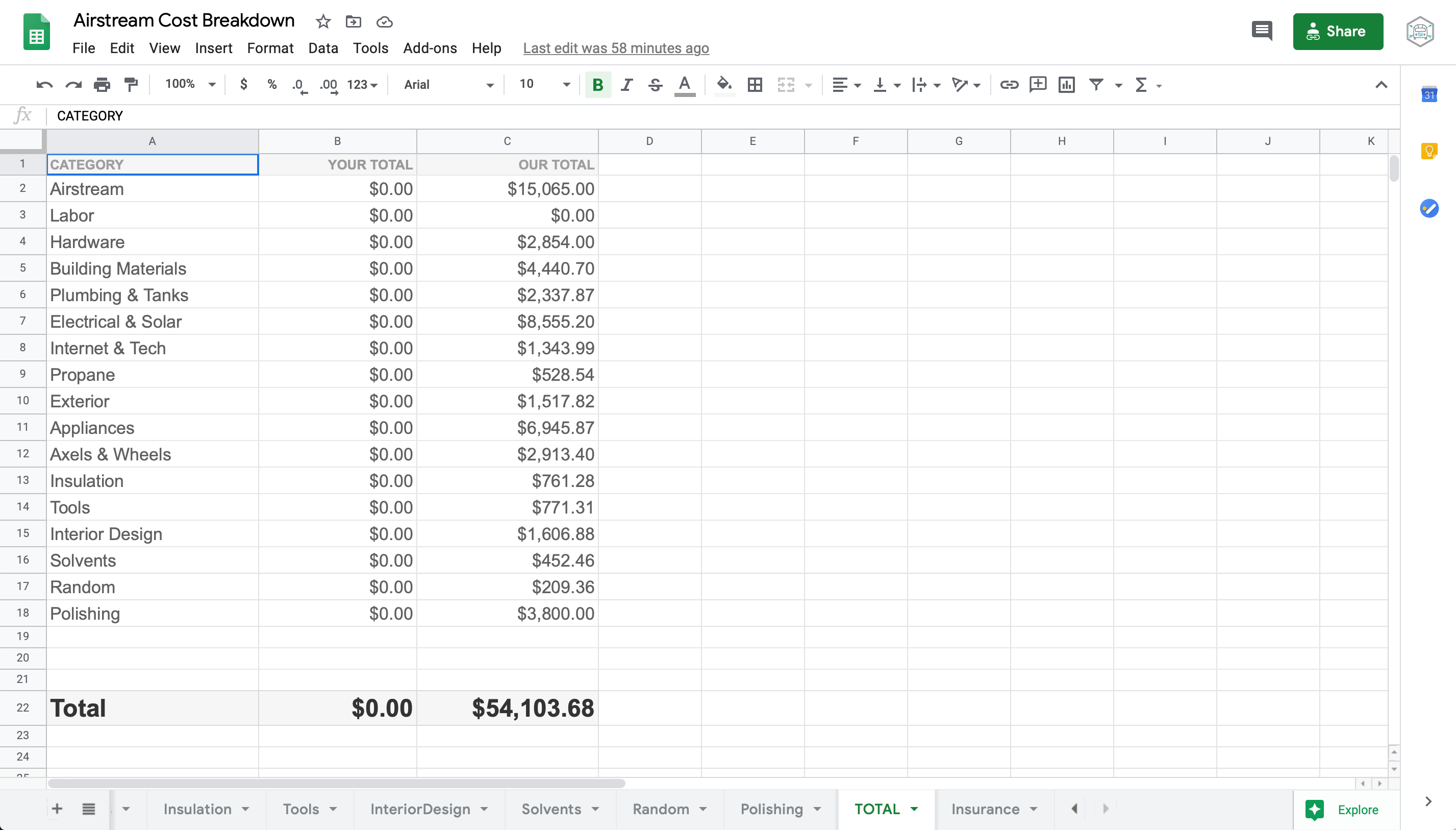Switch to the Insurance sheet tab

pyautogui.click(x=985, y=809)
